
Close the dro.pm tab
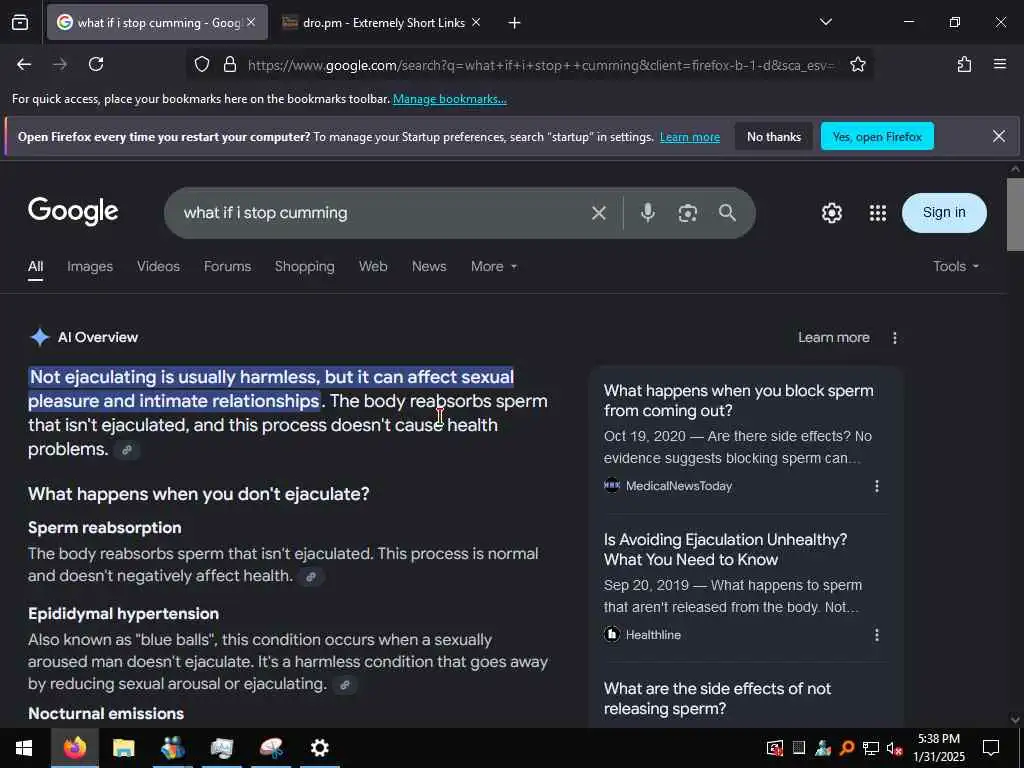(476, 22)
